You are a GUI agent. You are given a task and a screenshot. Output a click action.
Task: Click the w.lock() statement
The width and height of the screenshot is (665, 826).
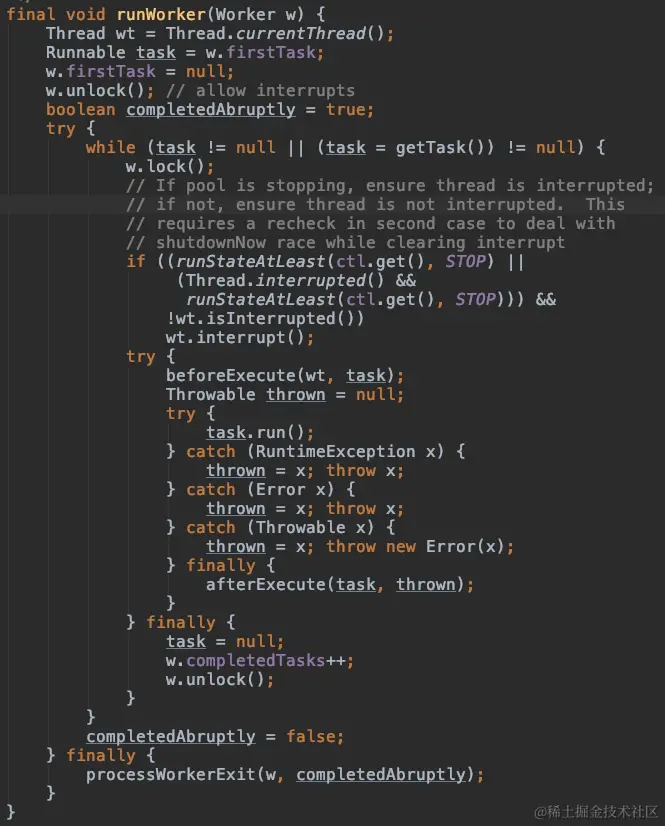pyautogui.click(x=170, y=166)
